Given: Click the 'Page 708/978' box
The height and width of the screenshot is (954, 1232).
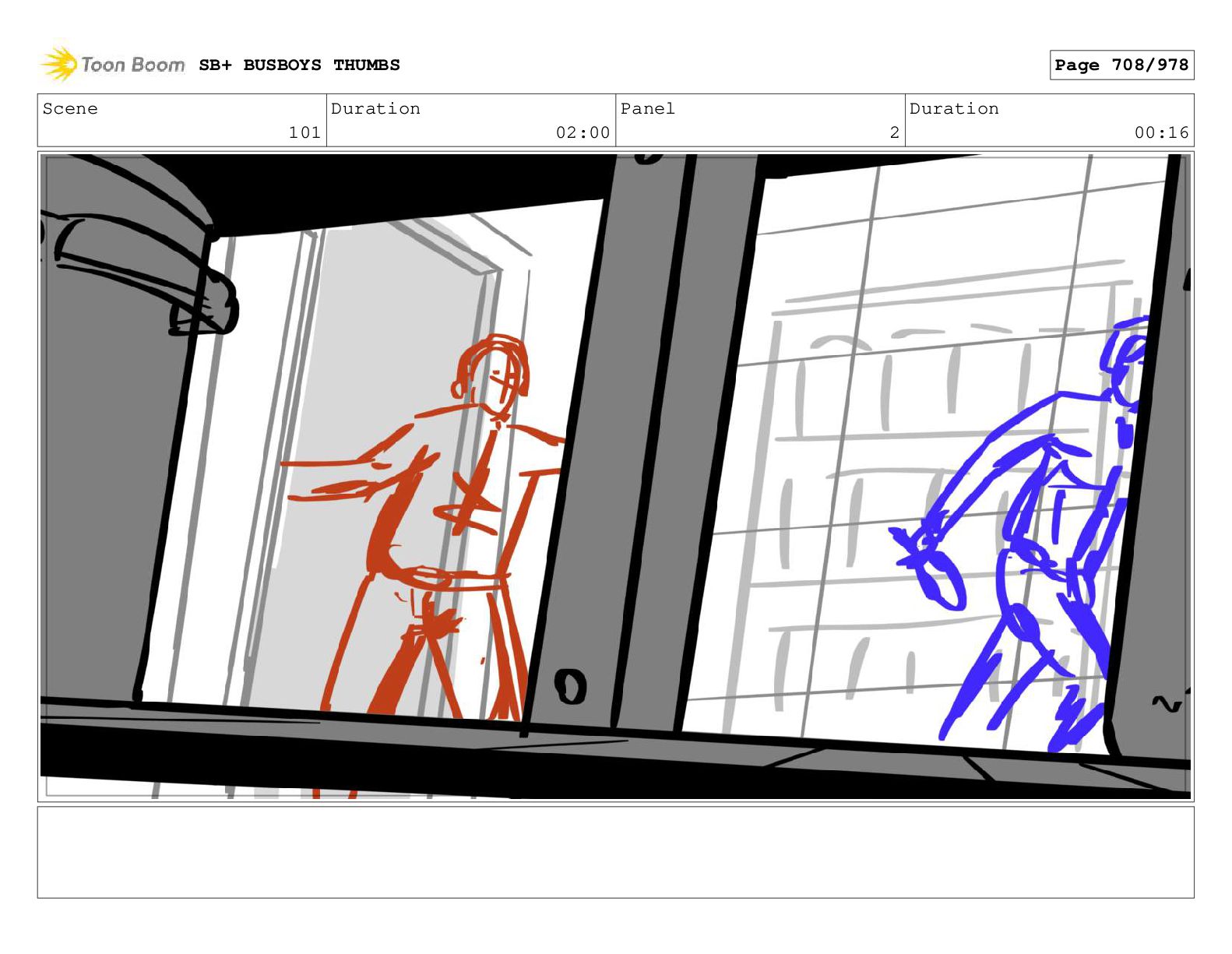Looking at the screenshot, I should 1121,65.
